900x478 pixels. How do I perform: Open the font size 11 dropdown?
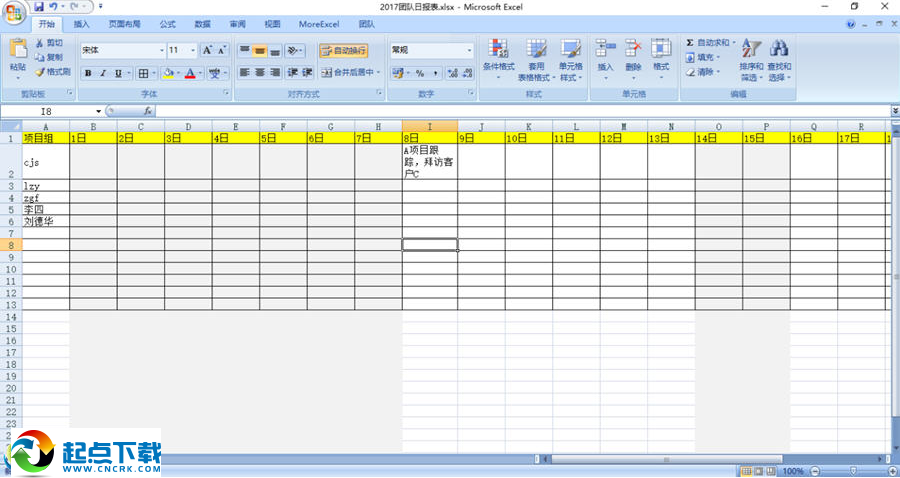click(193, 50)
